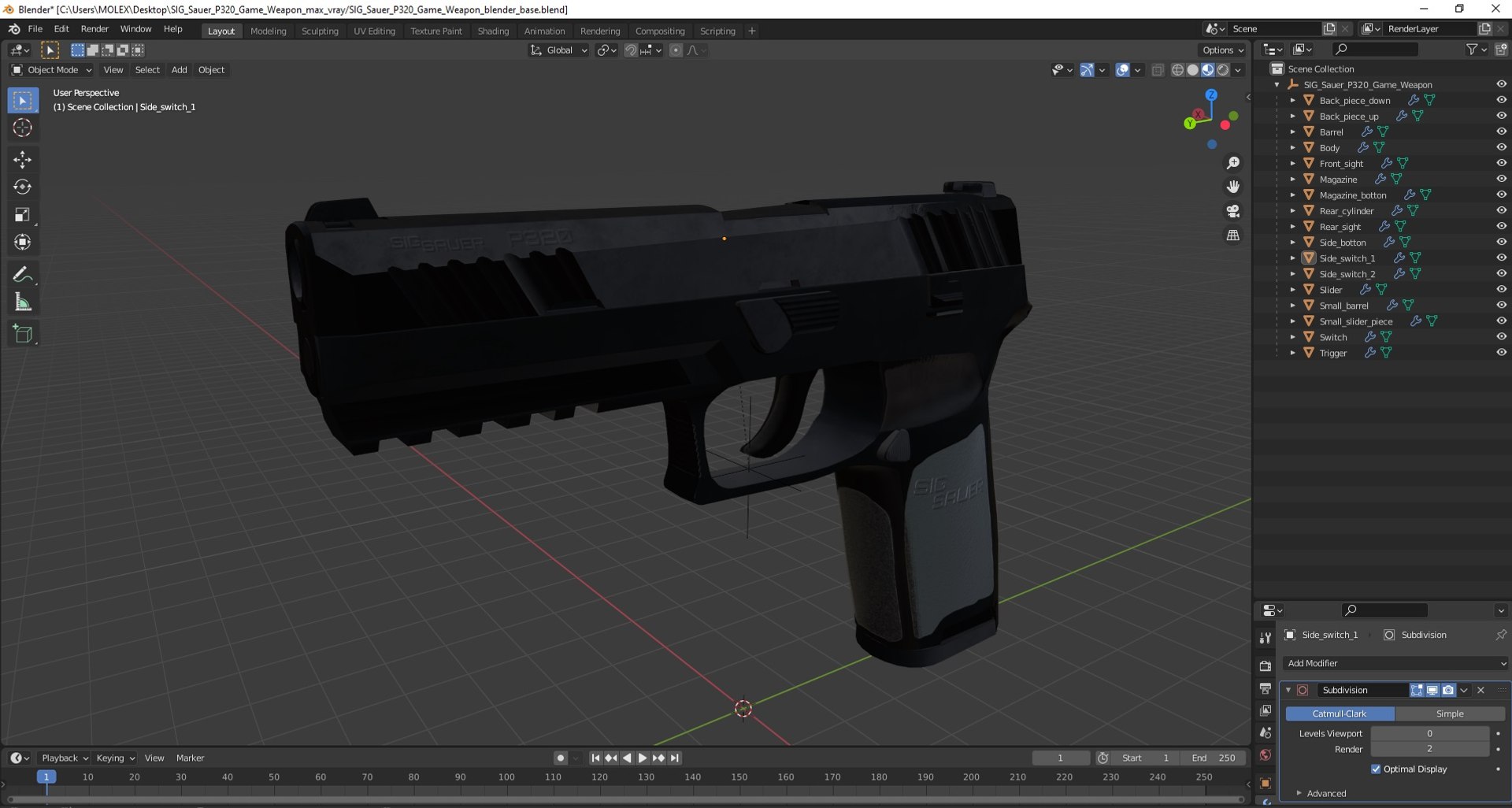This screenshot has width=1512, height=808.
Task: Switch to the Shading workspace tab
Action: pyautogui.click(x=493, y=31)
